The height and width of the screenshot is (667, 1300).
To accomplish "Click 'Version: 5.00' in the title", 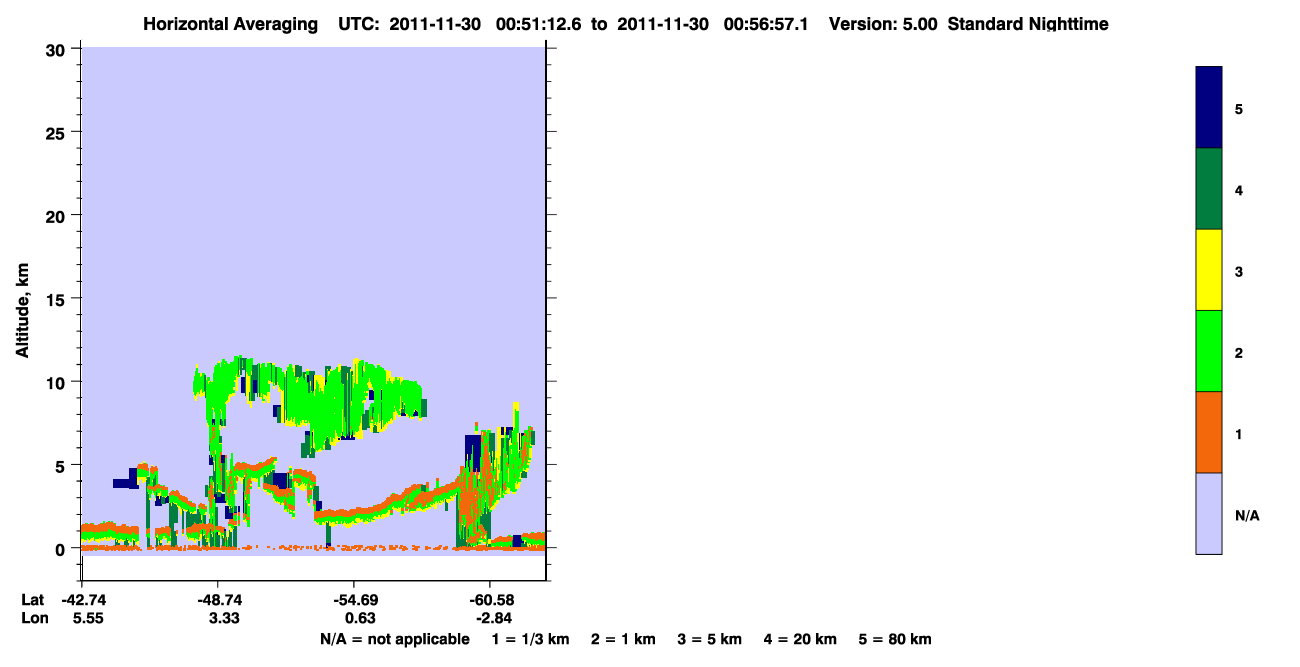I will tap(883, 24).
